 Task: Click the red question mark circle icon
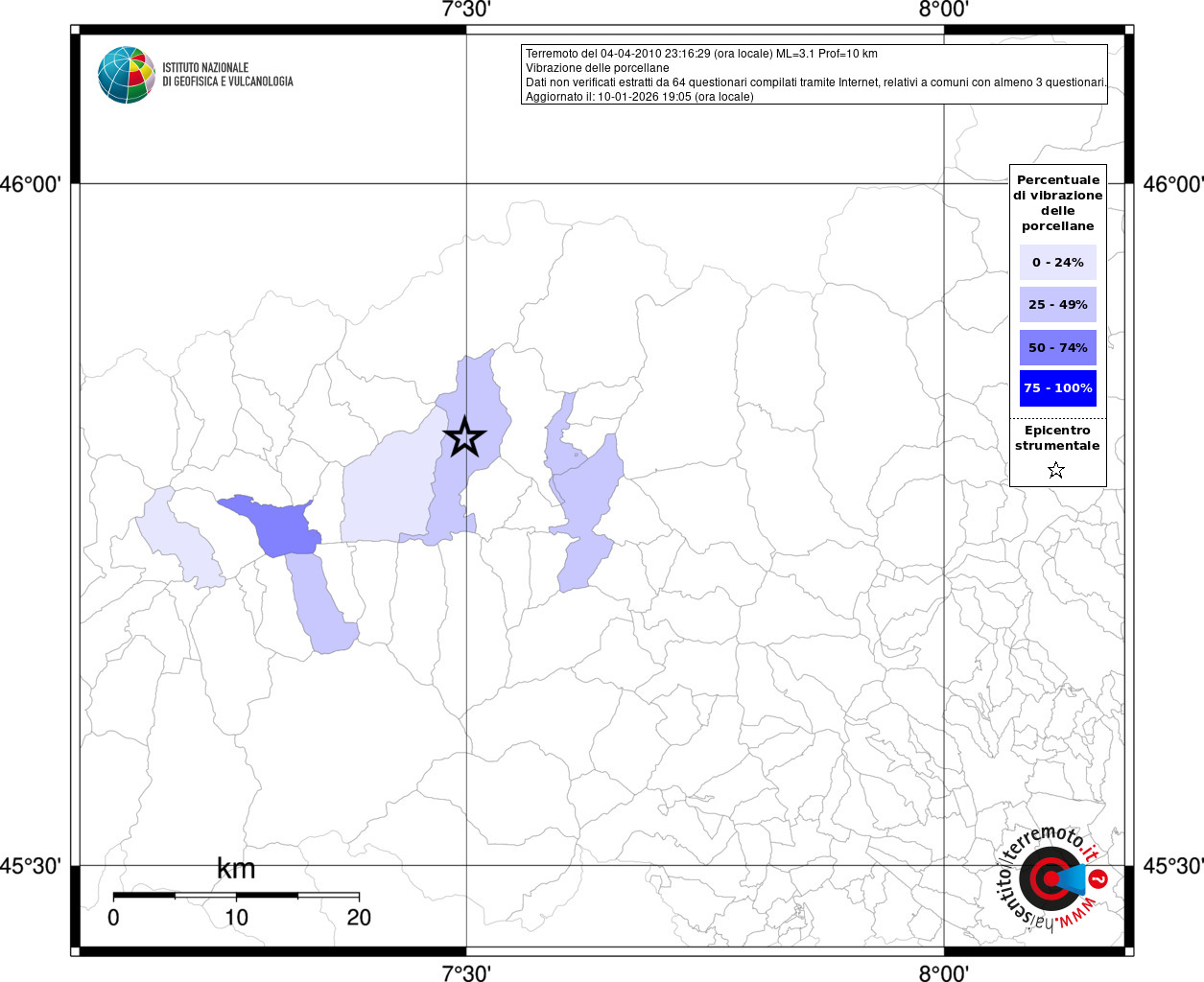point(1098,878)
